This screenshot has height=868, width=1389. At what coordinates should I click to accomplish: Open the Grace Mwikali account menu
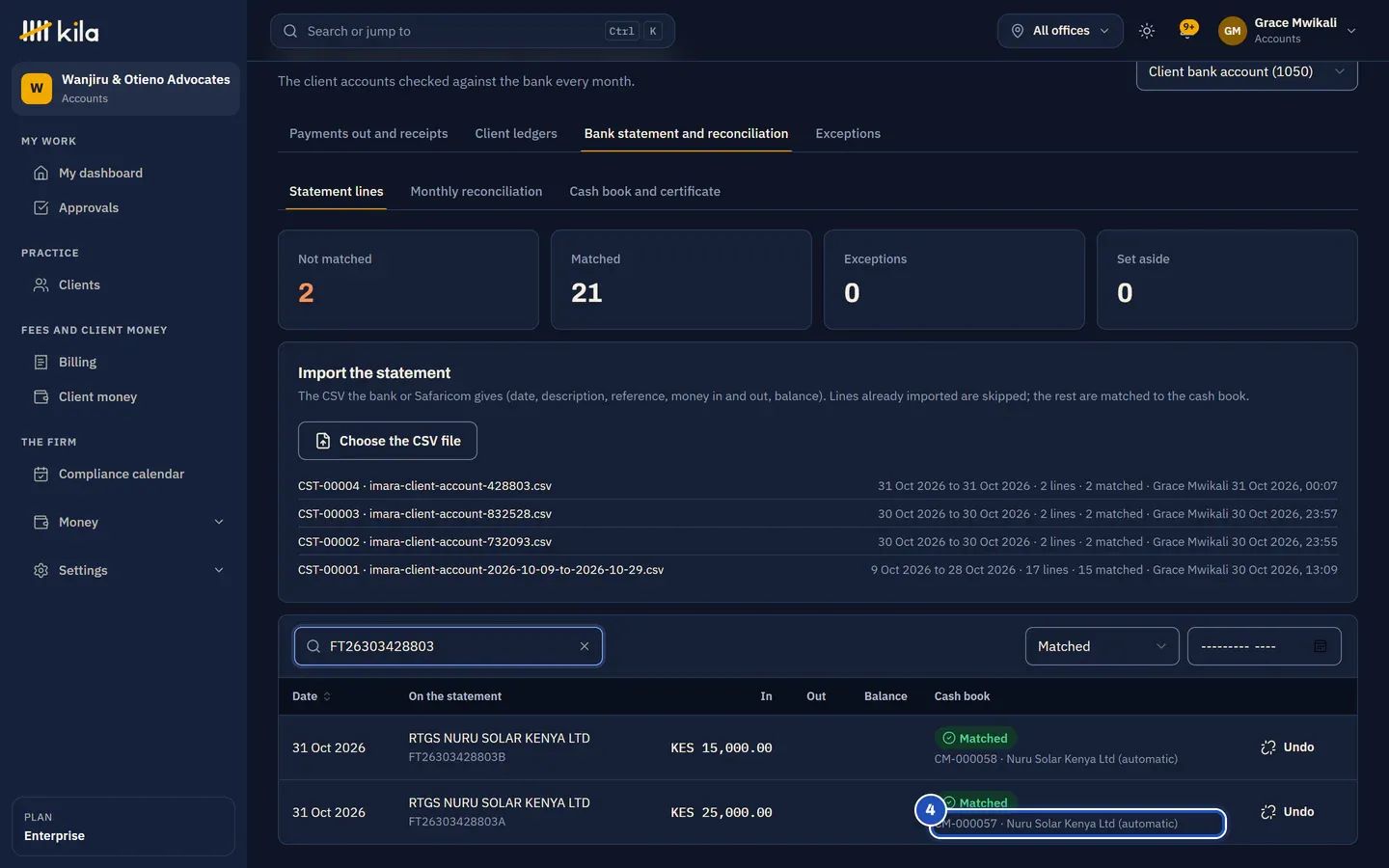pos(1288,31)
